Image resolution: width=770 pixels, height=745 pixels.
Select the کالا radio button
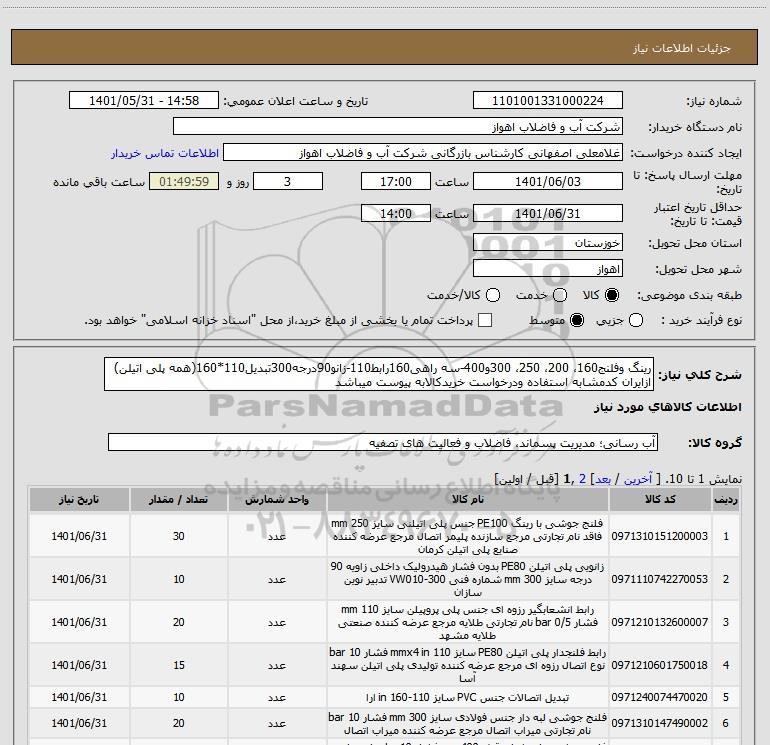(x=612, y=295)
